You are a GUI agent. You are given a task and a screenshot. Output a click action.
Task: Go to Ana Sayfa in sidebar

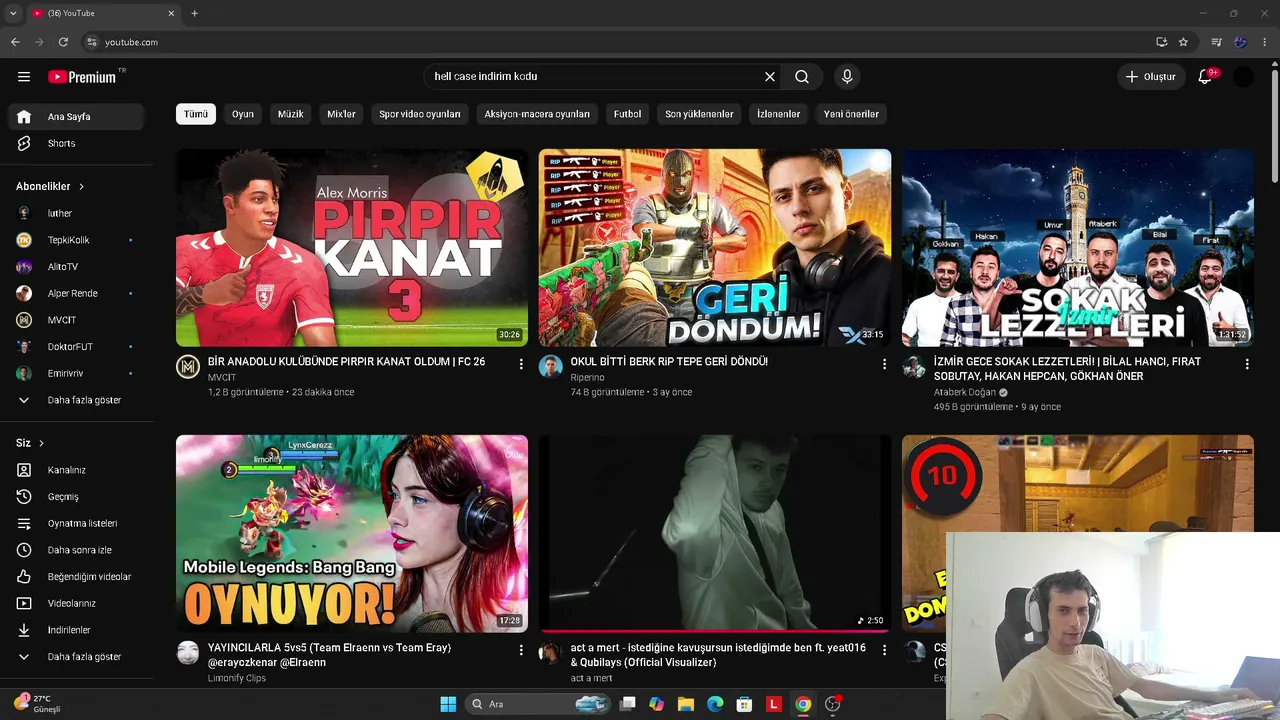pos(77,117)
